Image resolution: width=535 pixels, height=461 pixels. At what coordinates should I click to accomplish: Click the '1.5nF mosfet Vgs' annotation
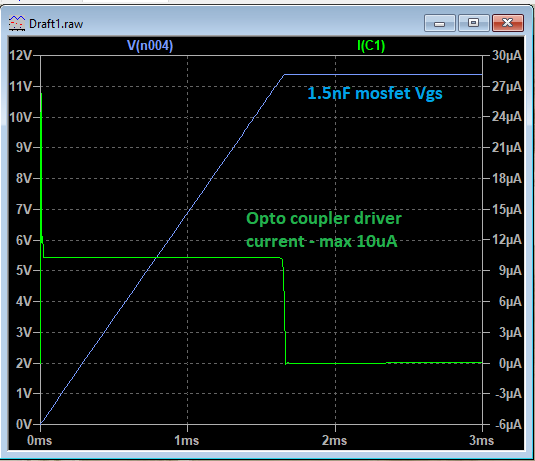[375, 93]
